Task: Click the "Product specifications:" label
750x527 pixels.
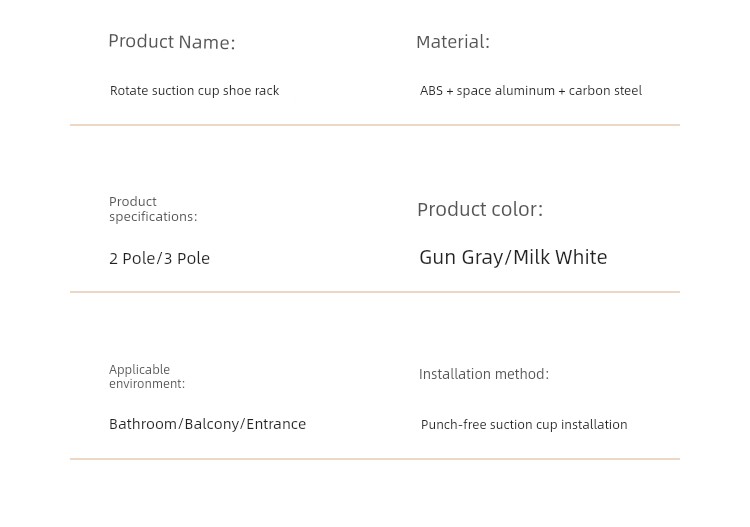Action: click(x=152, y=209)
